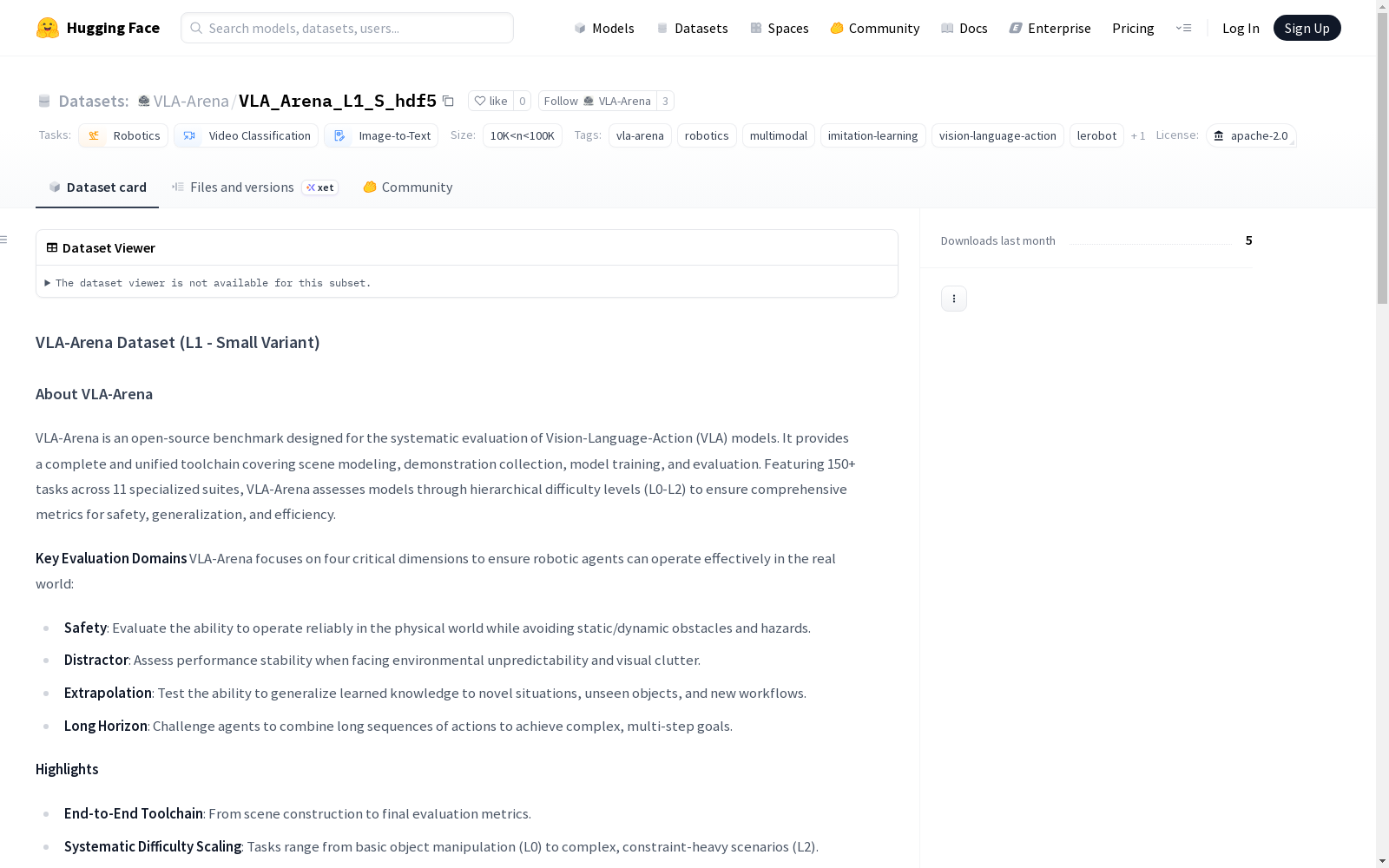The width and height of the screenshot is (1389, 868).
Task: Click the vla-arena tag
Action: pos(640,136)
